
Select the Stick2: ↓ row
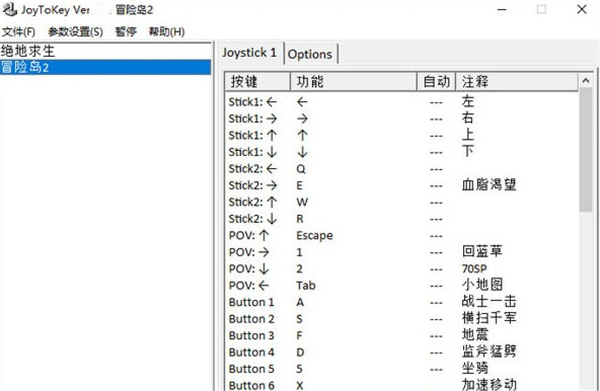click(402, 219)
